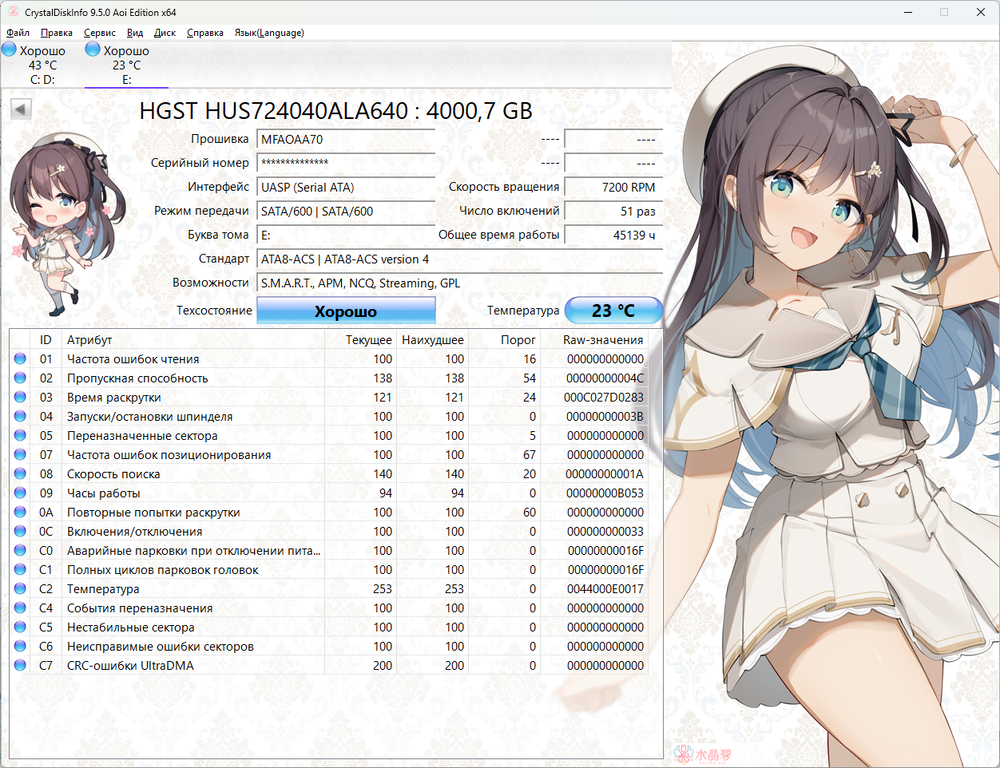Viewport: 1000px width, 768px height.
Task: Click the CrystalDiskInfo app icon in title bar
Action: (10, 12)
